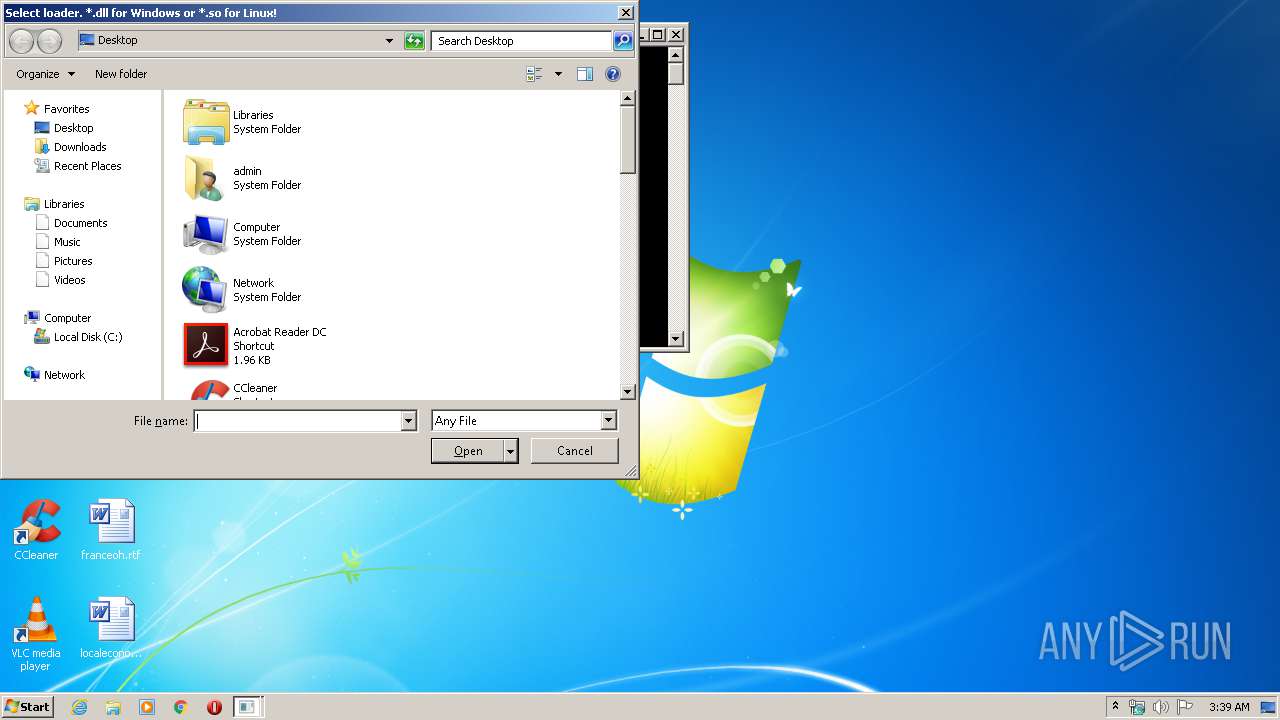Launch Chrome from the taskbar
The width and height of the screenshot is (1280, 720).
181,707
